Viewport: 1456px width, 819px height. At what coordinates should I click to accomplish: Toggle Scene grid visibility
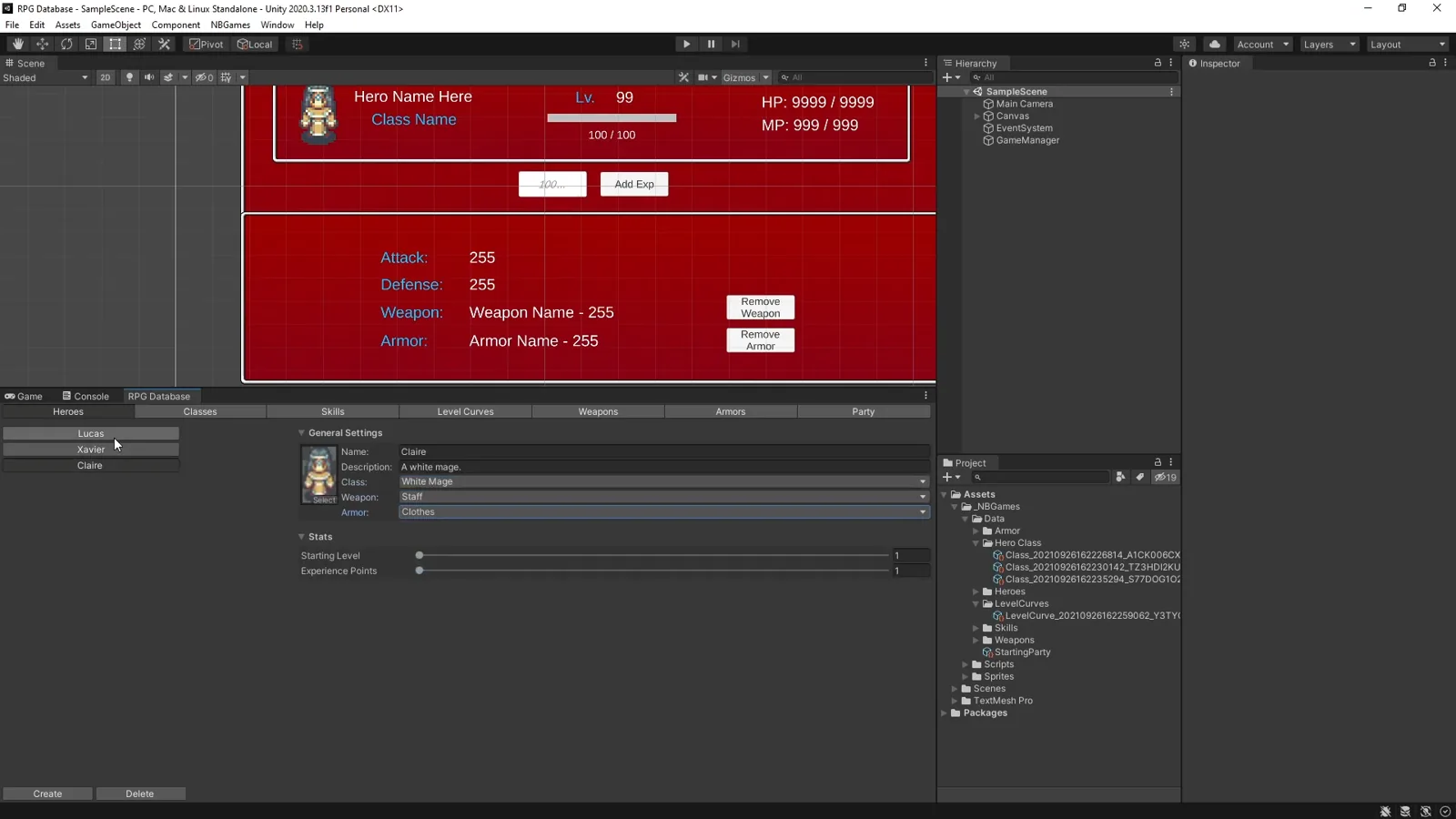[226, 77]
